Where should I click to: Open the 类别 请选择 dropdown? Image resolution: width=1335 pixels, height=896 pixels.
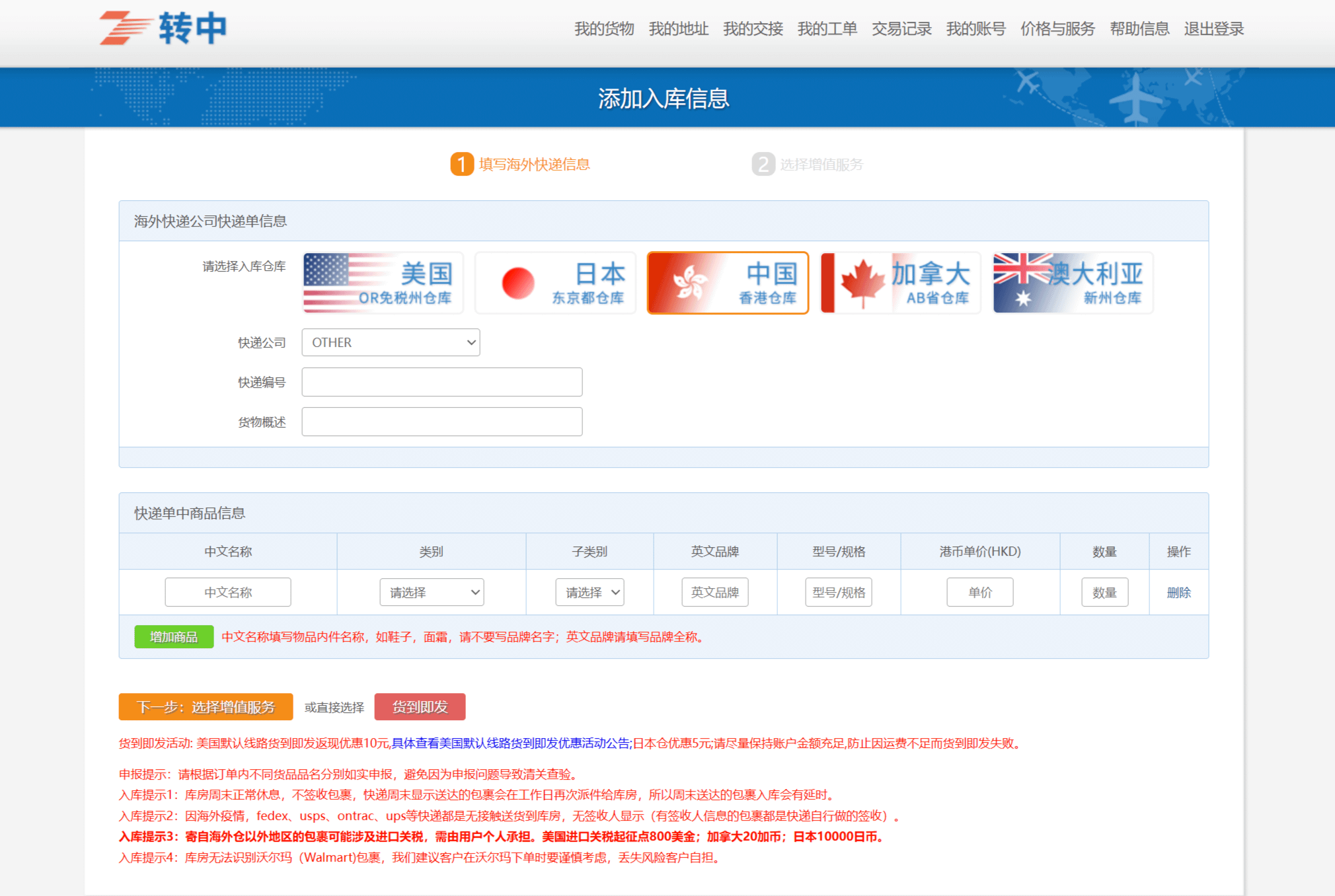click(x=432, y=592)
